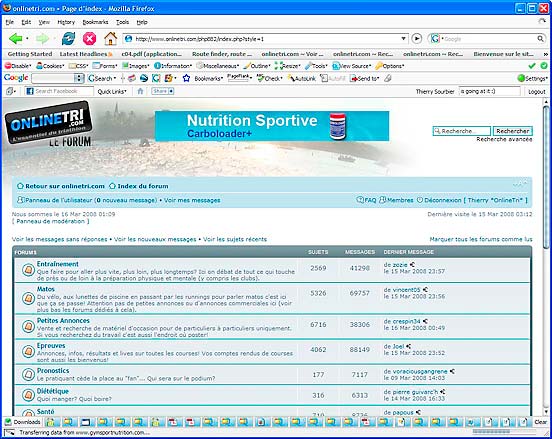The width and height of the screenshot is (552, 439).
Task: Open the Images developer toolbar menu
Action: [136, 66]
